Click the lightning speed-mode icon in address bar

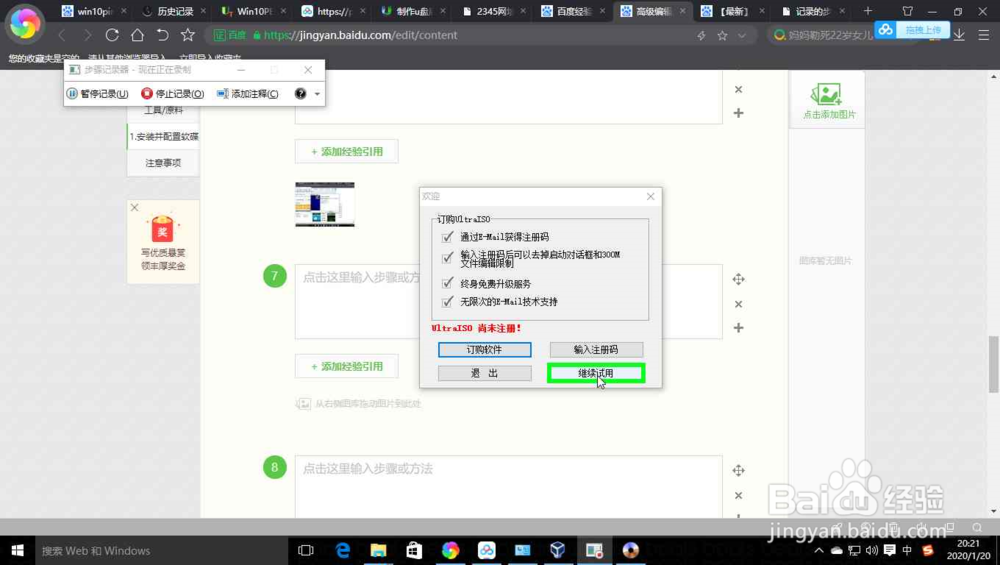[702, 36]
